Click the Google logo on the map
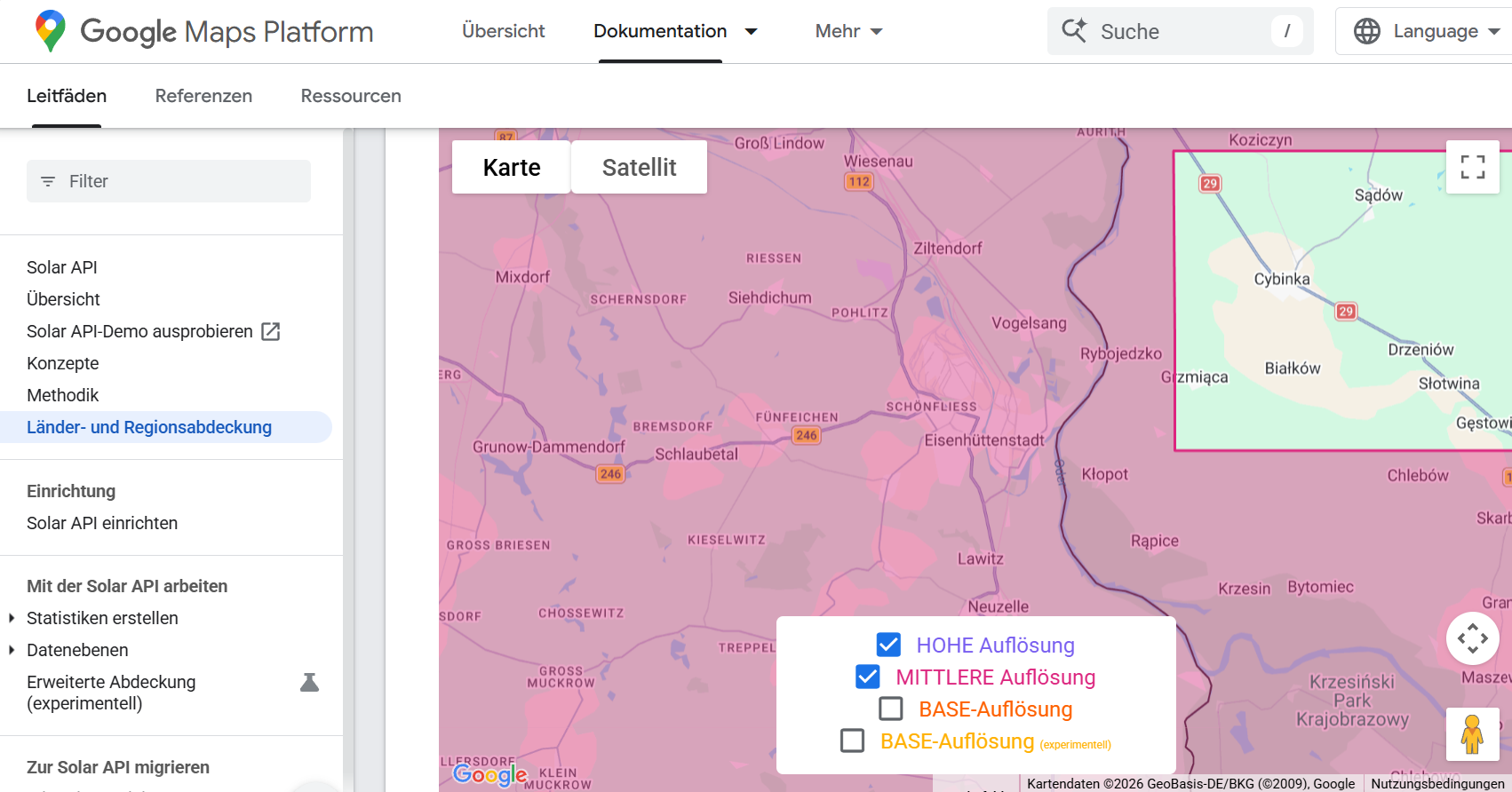This screenshot has height=792, width=1512. [489, 774]
